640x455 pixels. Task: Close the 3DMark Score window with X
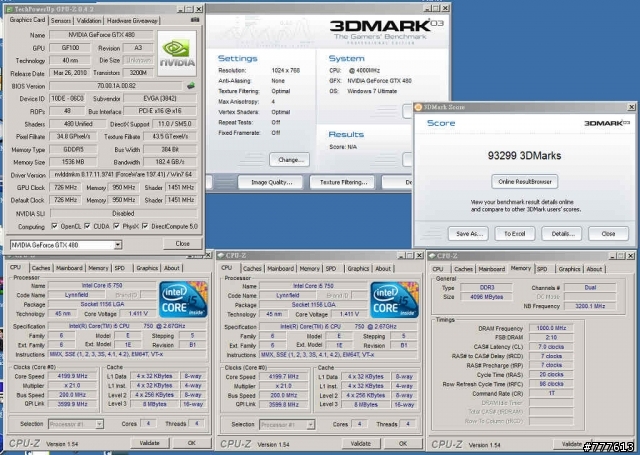pyautogui.click(x=631, y=107)
